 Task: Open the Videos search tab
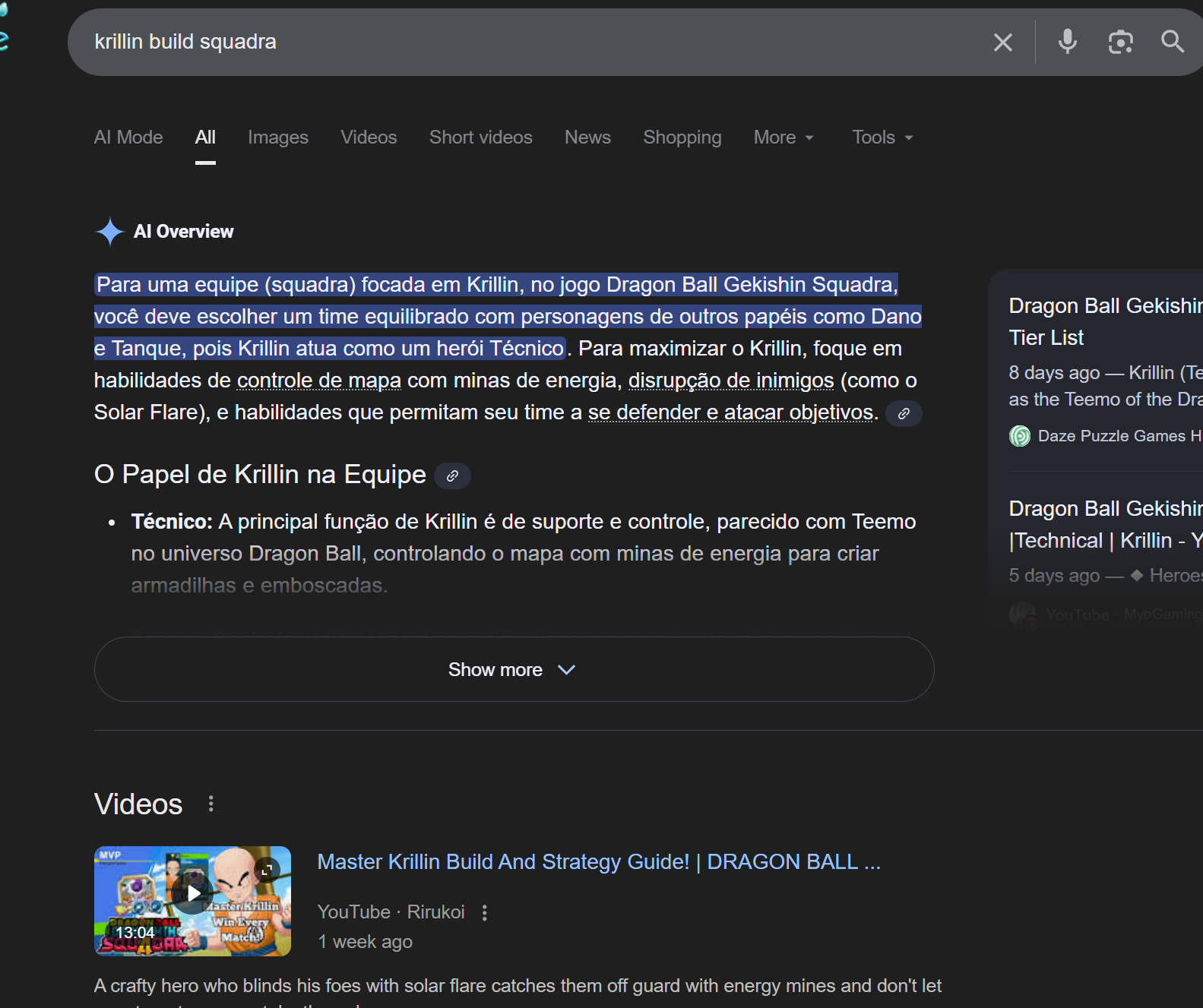click(369, 137)
